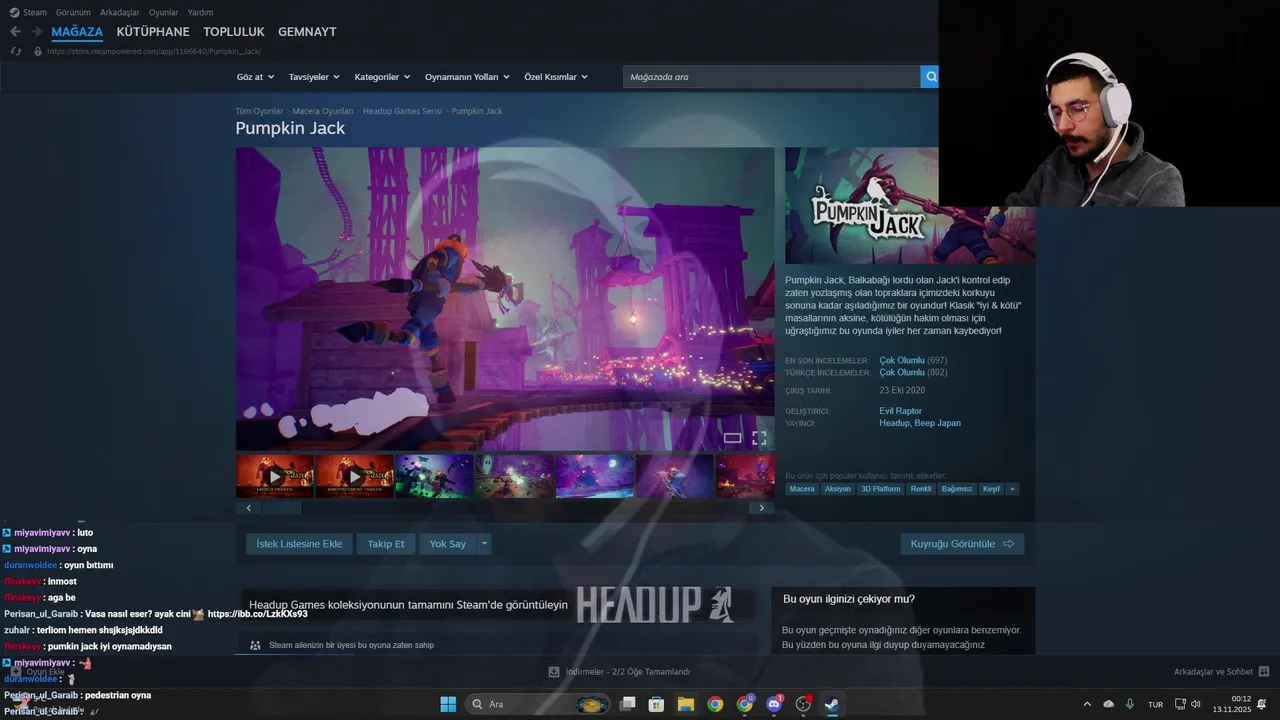Click the Takip Et button
Screen dimensions: 1280x720
click(x=386, y=544)
